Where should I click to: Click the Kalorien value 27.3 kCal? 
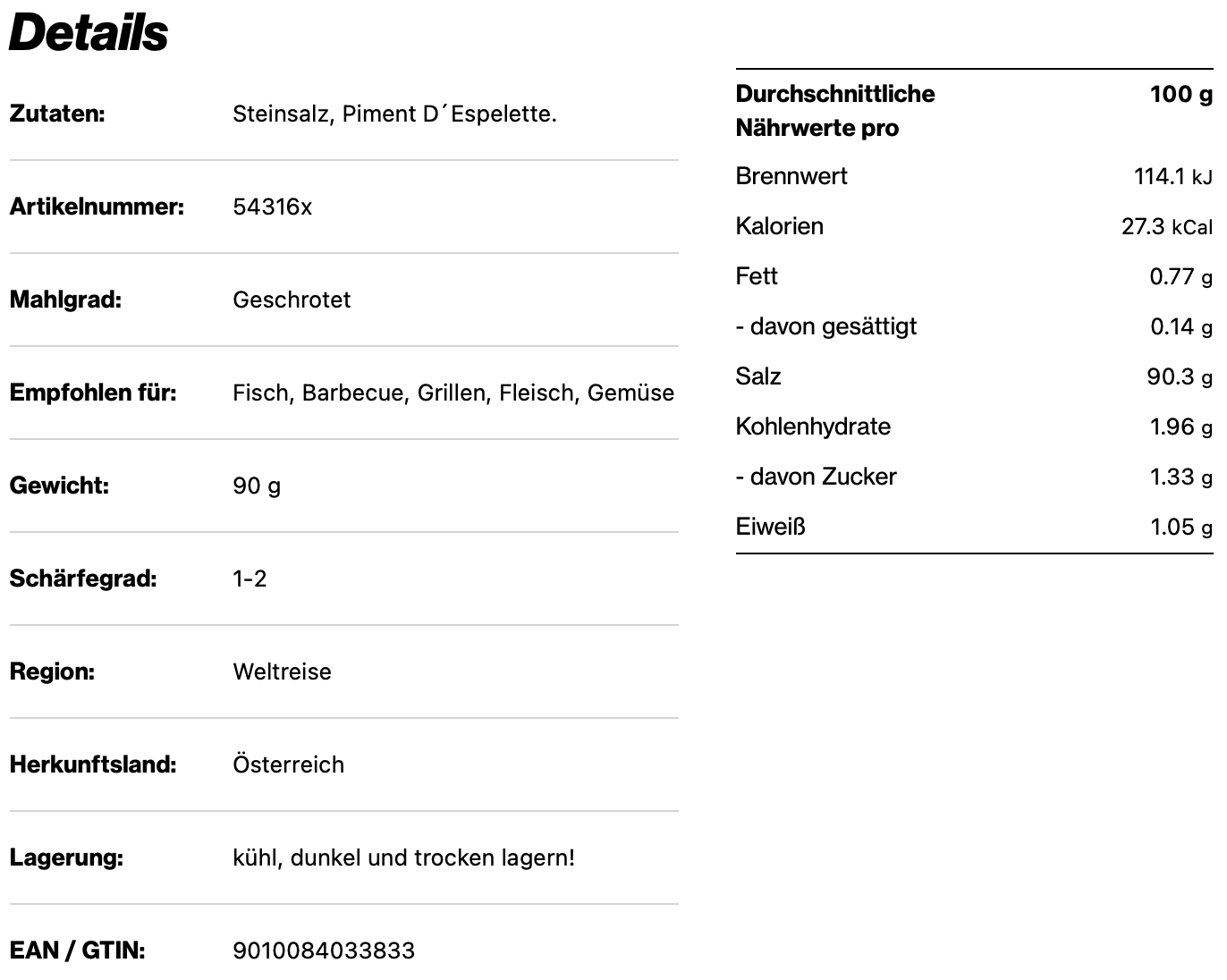[1166, 226]
